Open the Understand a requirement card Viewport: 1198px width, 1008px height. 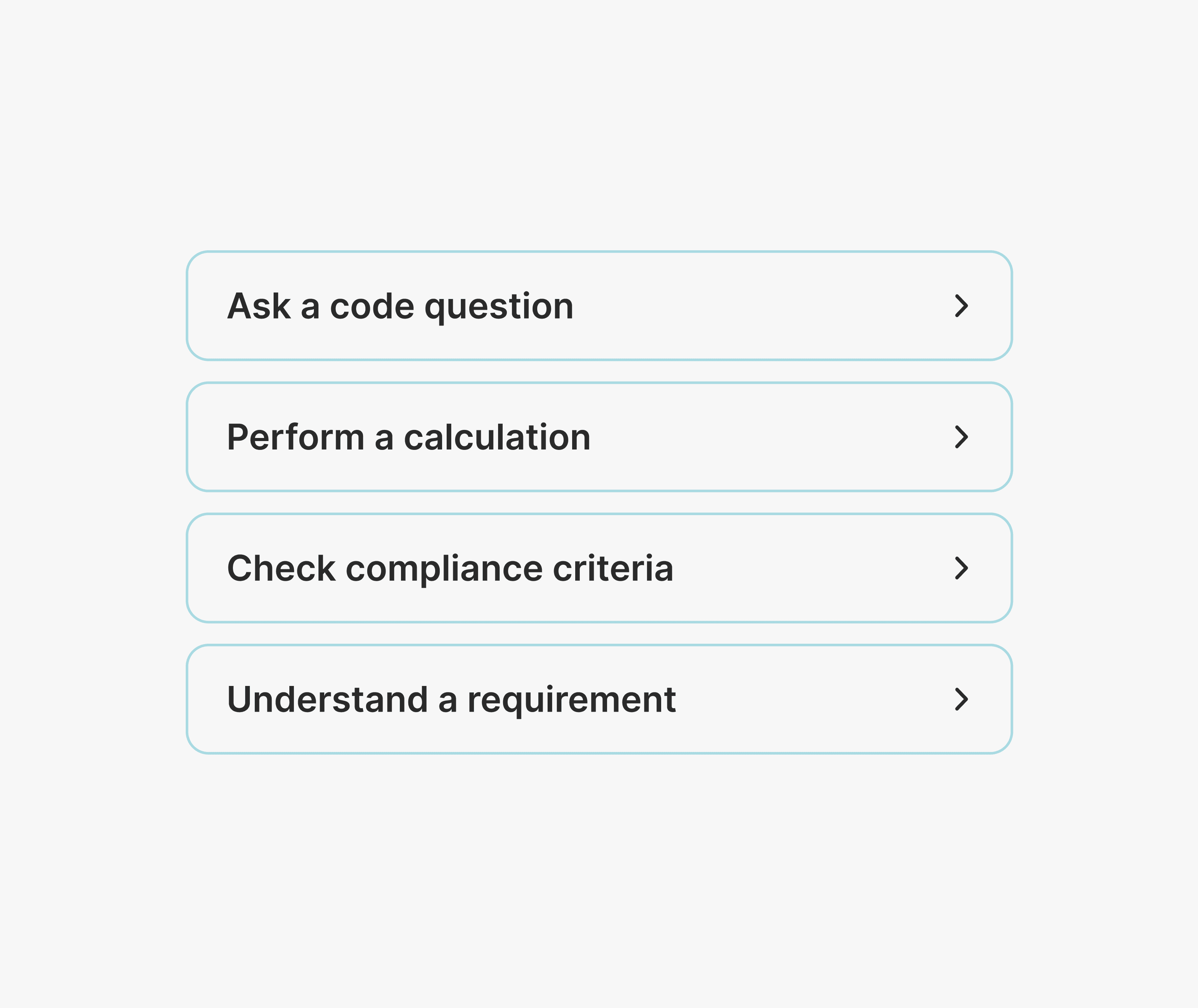599,699
